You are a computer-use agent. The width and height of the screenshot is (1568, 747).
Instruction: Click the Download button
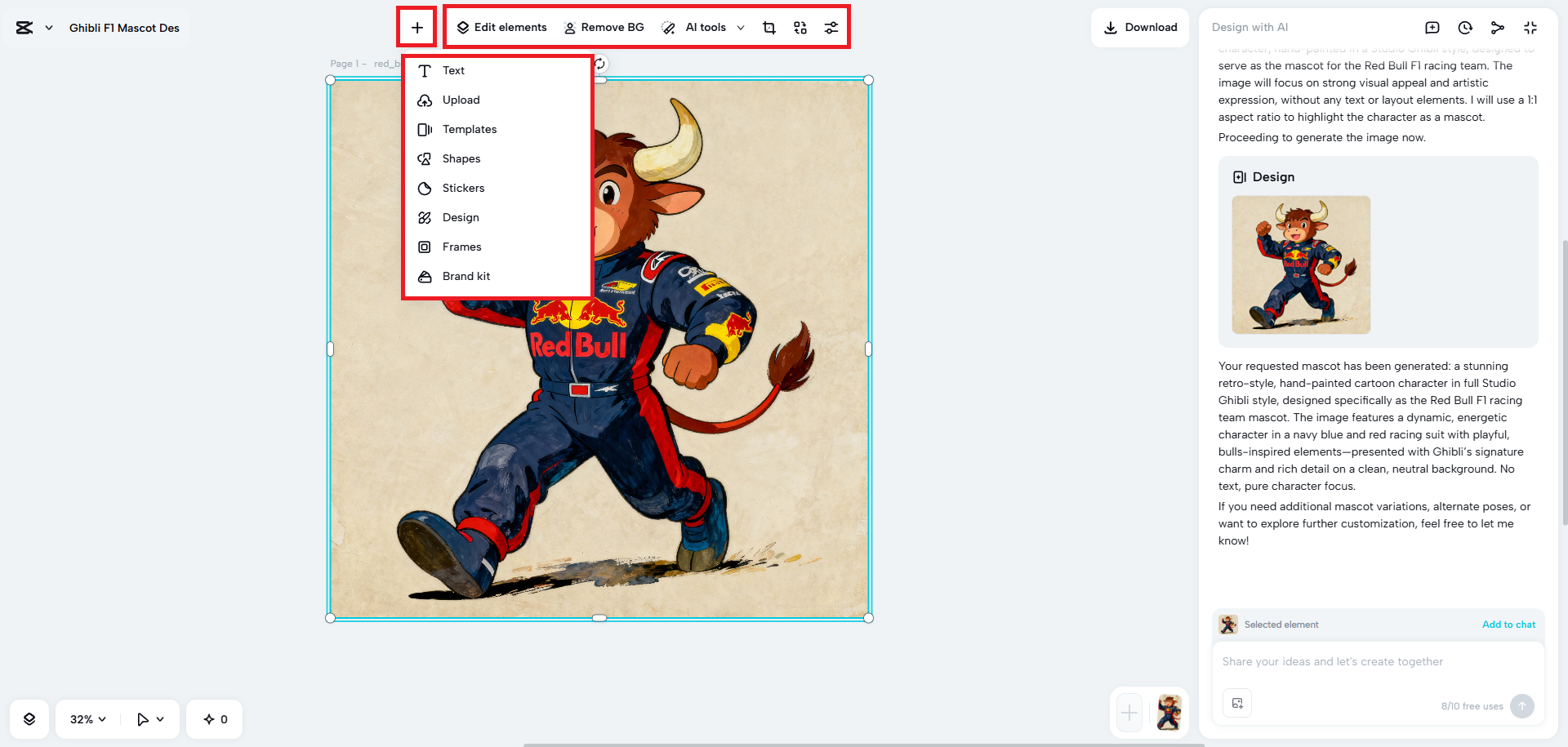tap(1140, 27)
